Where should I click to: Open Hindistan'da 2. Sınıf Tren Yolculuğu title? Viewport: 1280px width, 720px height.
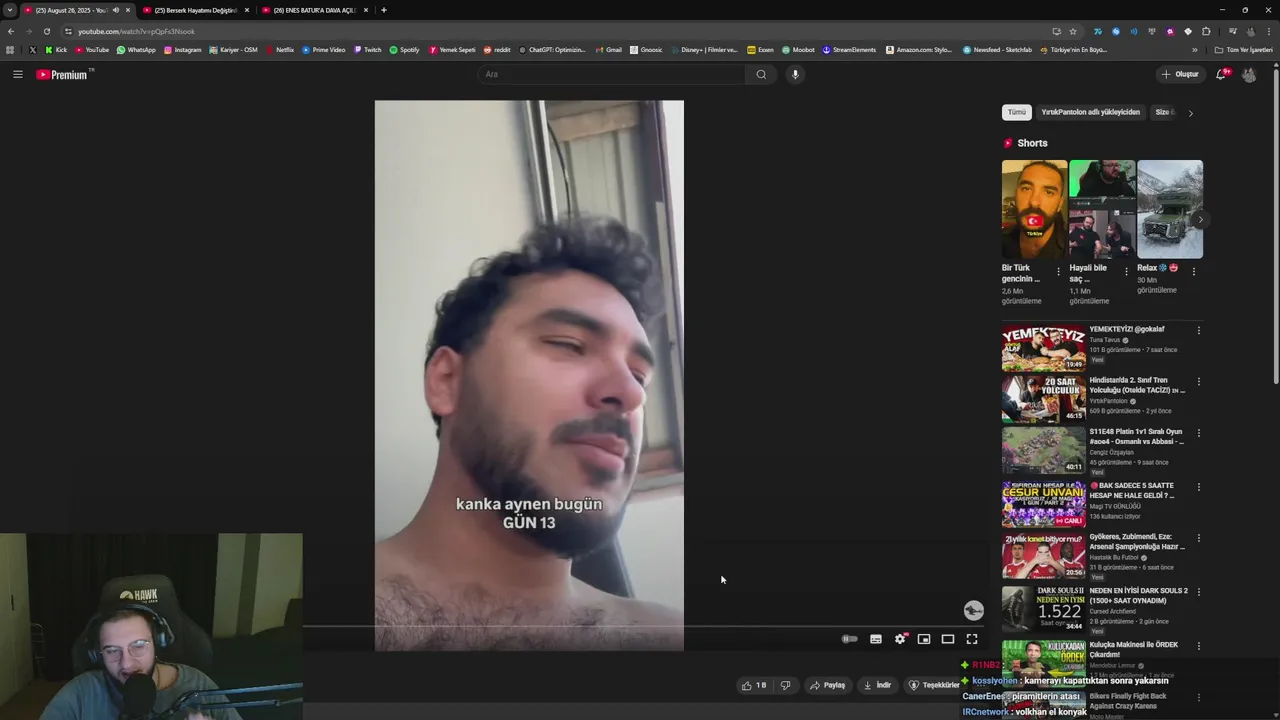coord(1137,385)
